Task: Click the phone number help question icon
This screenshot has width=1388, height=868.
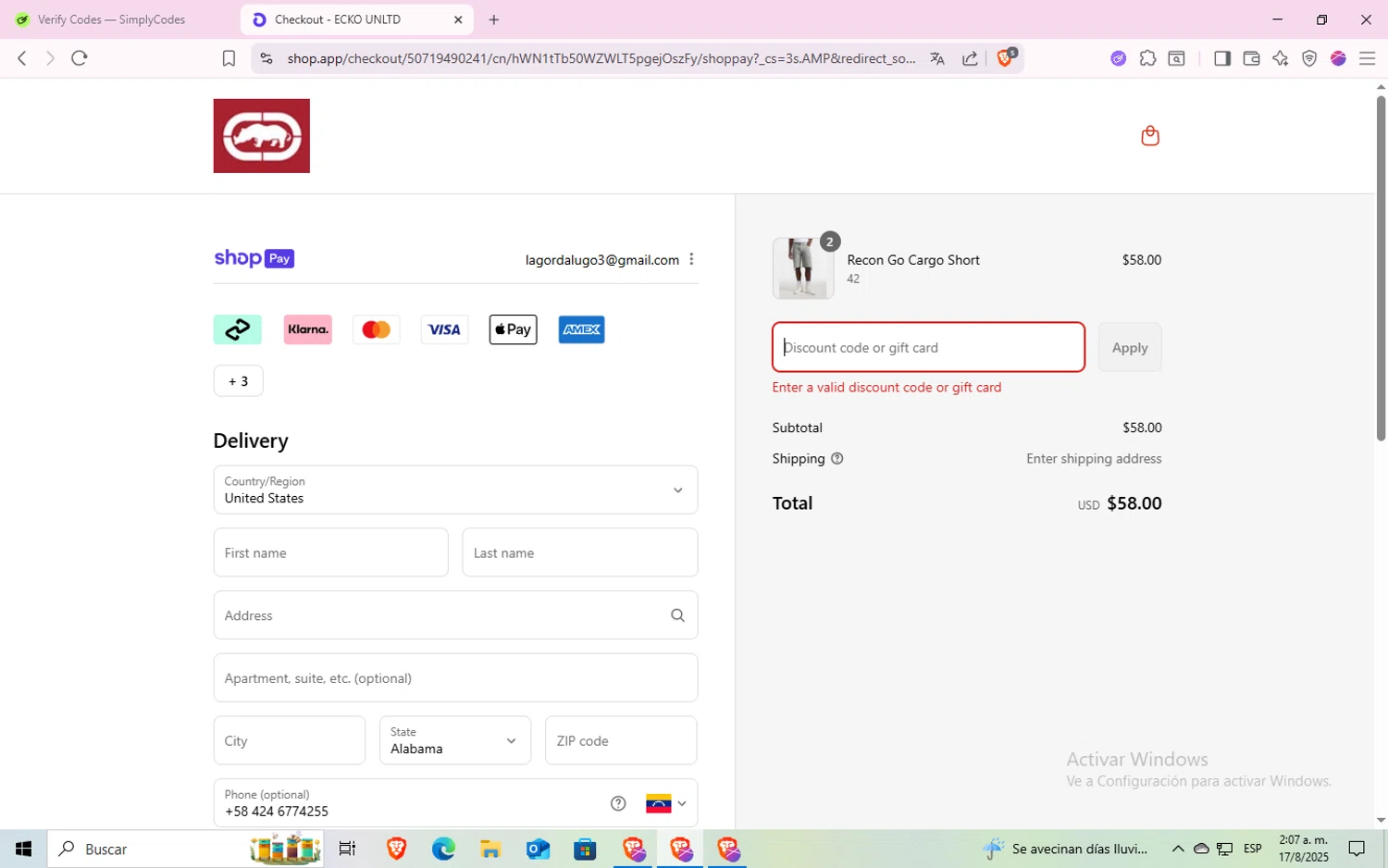Action: click(x=618, y=803)
